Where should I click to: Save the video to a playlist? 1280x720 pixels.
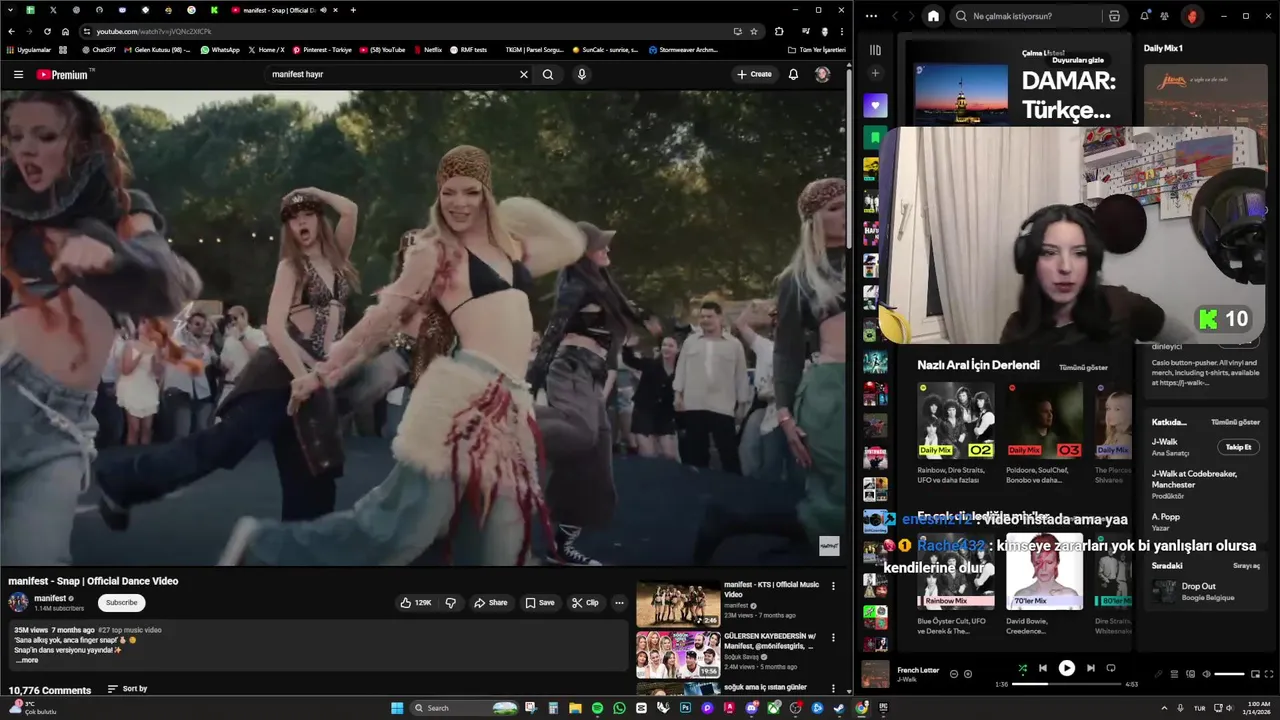click(x=540, y=603)
